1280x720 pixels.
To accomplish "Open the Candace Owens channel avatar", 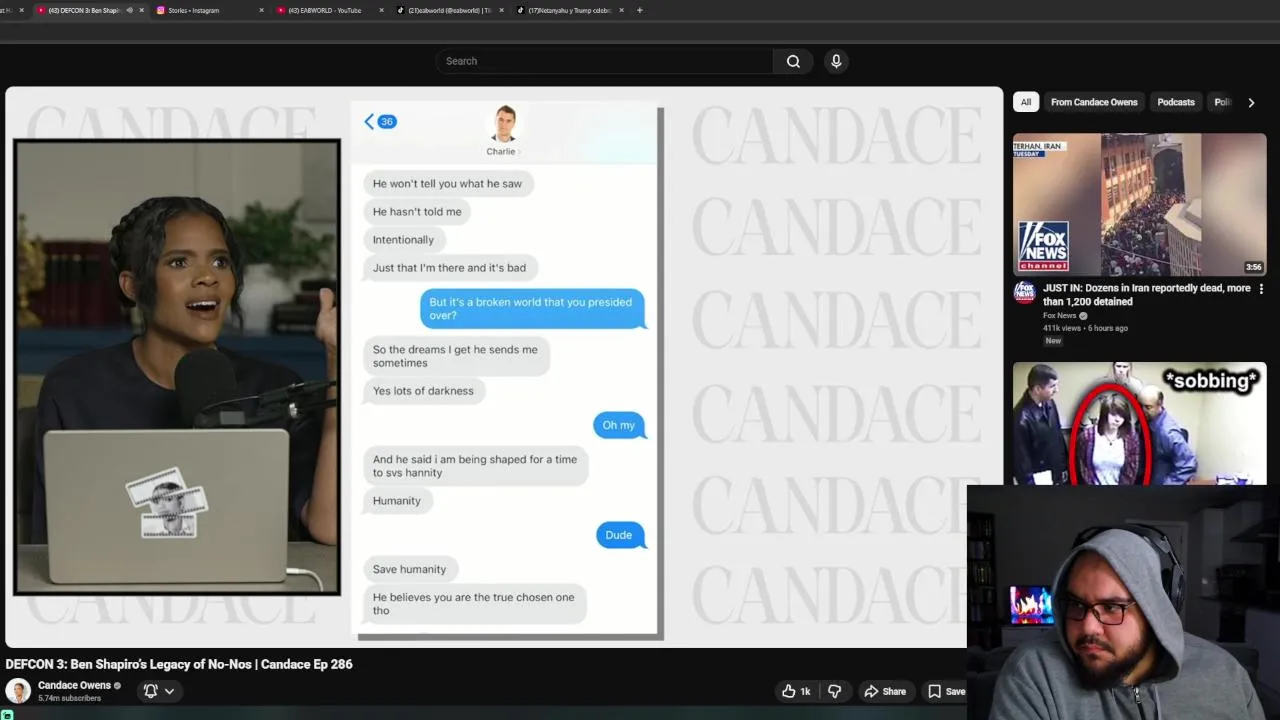I will (18, 691).
